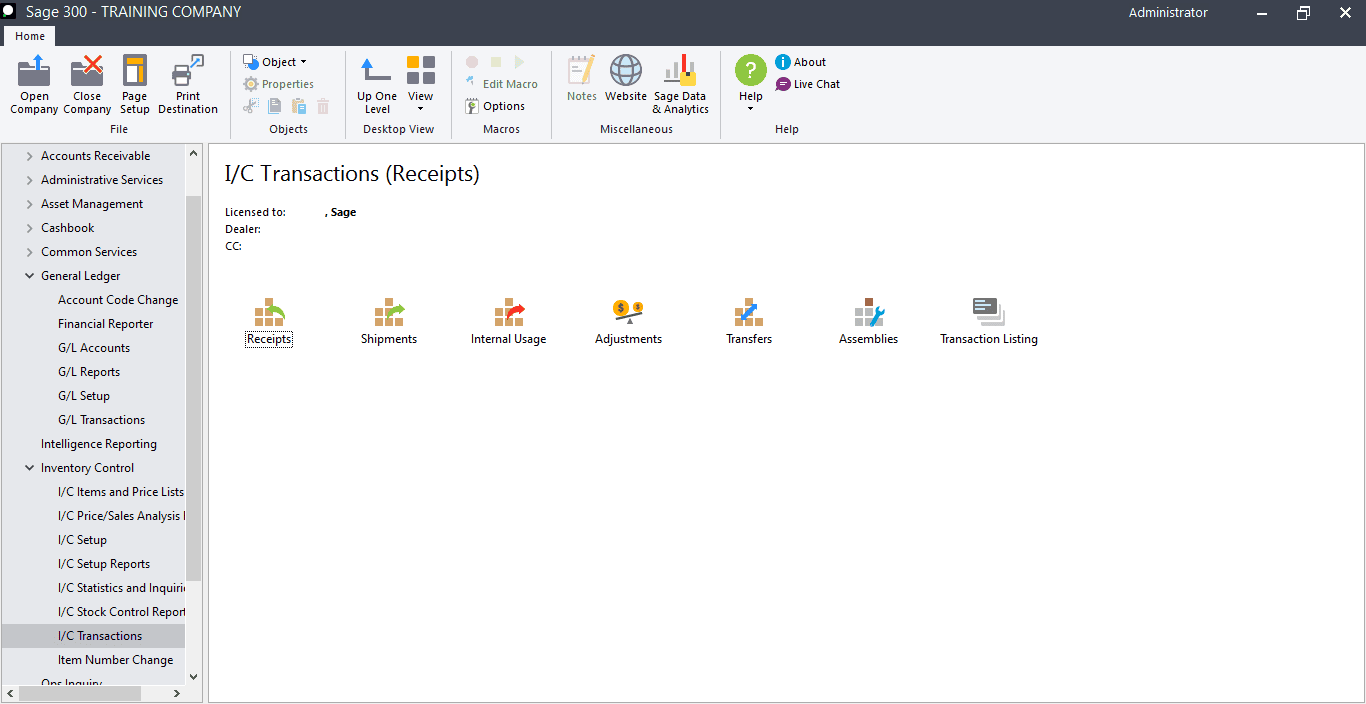Open G/L Accounts folder
1366x704 pixels.
point(94,348)
